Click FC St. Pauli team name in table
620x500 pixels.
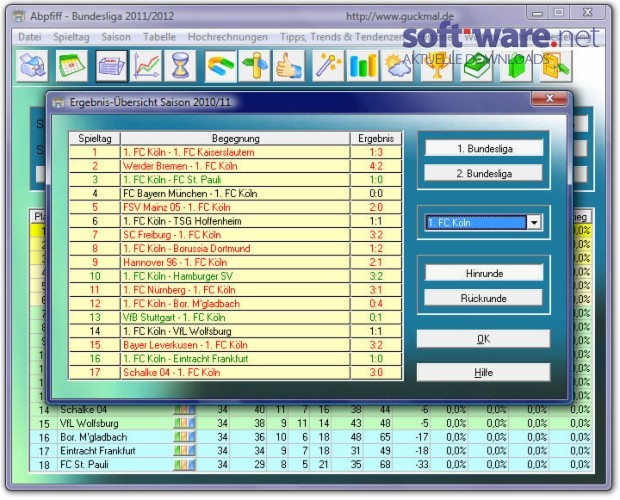point(84,464)
